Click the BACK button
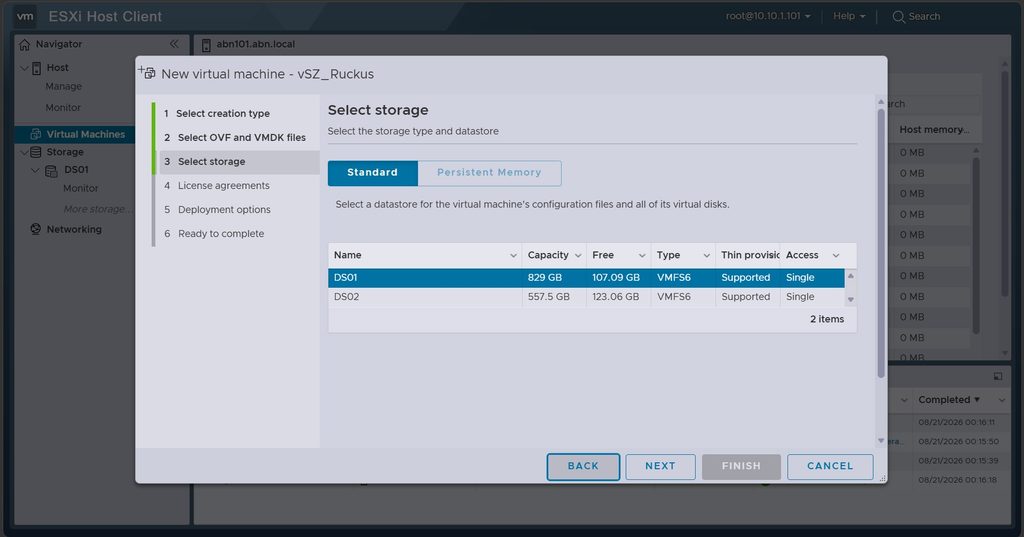The image size is (1024, 537). click(583, 466)
